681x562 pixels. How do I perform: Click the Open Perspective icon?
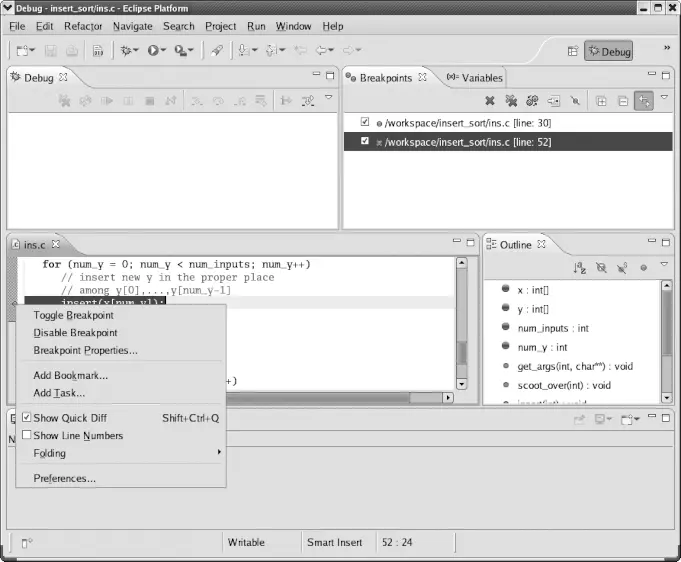coord(573,51)
